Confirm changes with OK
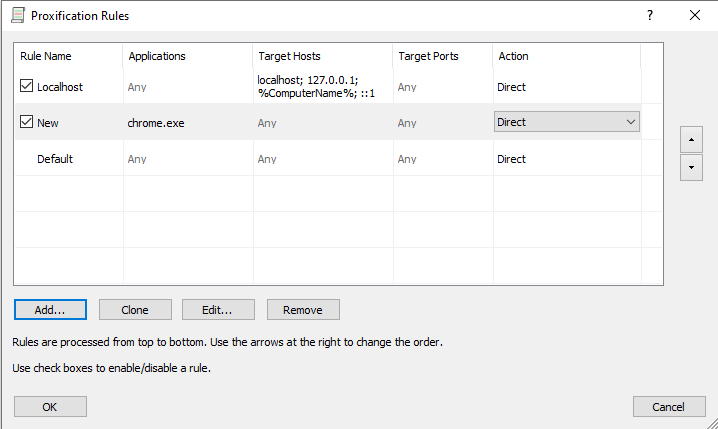Viewport: 718px width, 429px height. [x=50, y=407]
